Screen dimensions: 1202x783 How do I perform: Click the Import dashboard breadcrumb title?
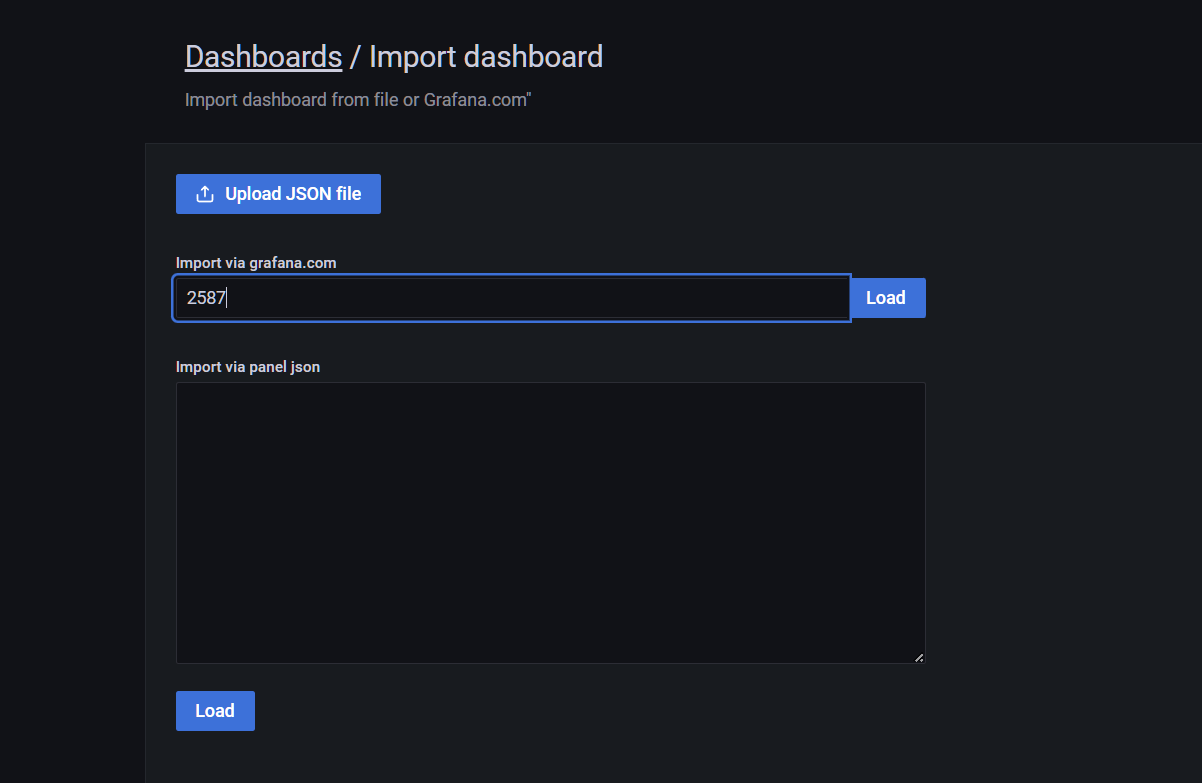coord(486,56)
